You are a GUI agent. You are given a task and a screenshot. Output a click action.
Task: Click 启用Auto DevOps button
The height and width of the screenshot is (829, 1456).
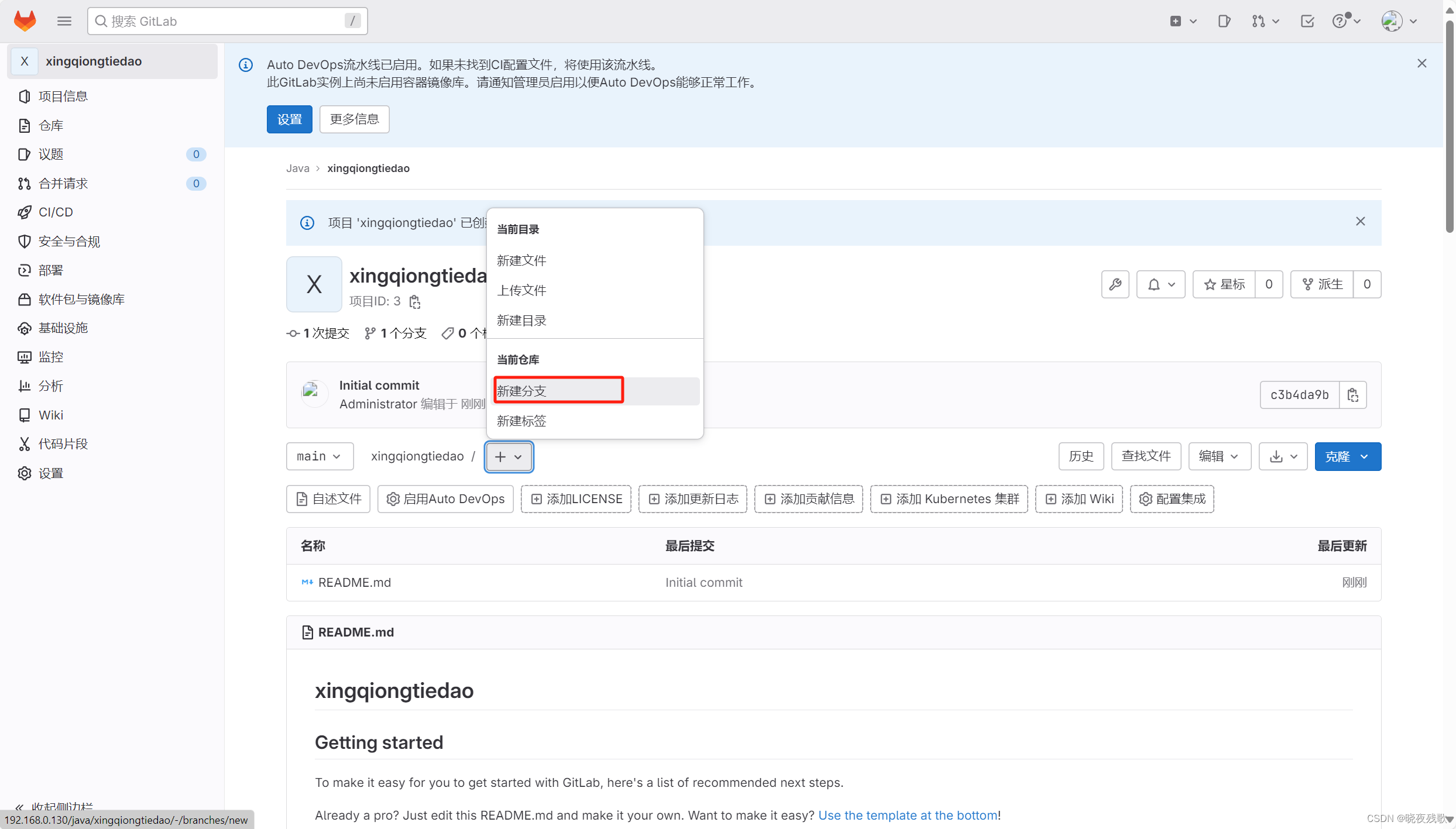click(445, 499)
